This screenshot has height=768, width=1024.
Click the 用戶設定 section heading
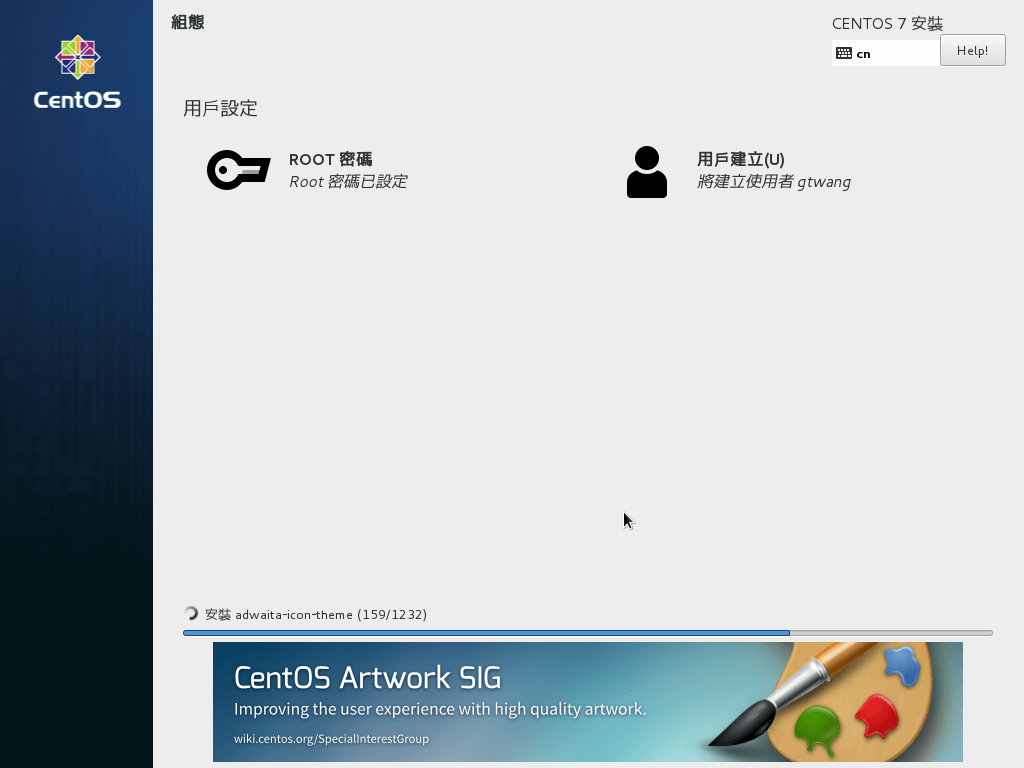click(x=220, y=108)
